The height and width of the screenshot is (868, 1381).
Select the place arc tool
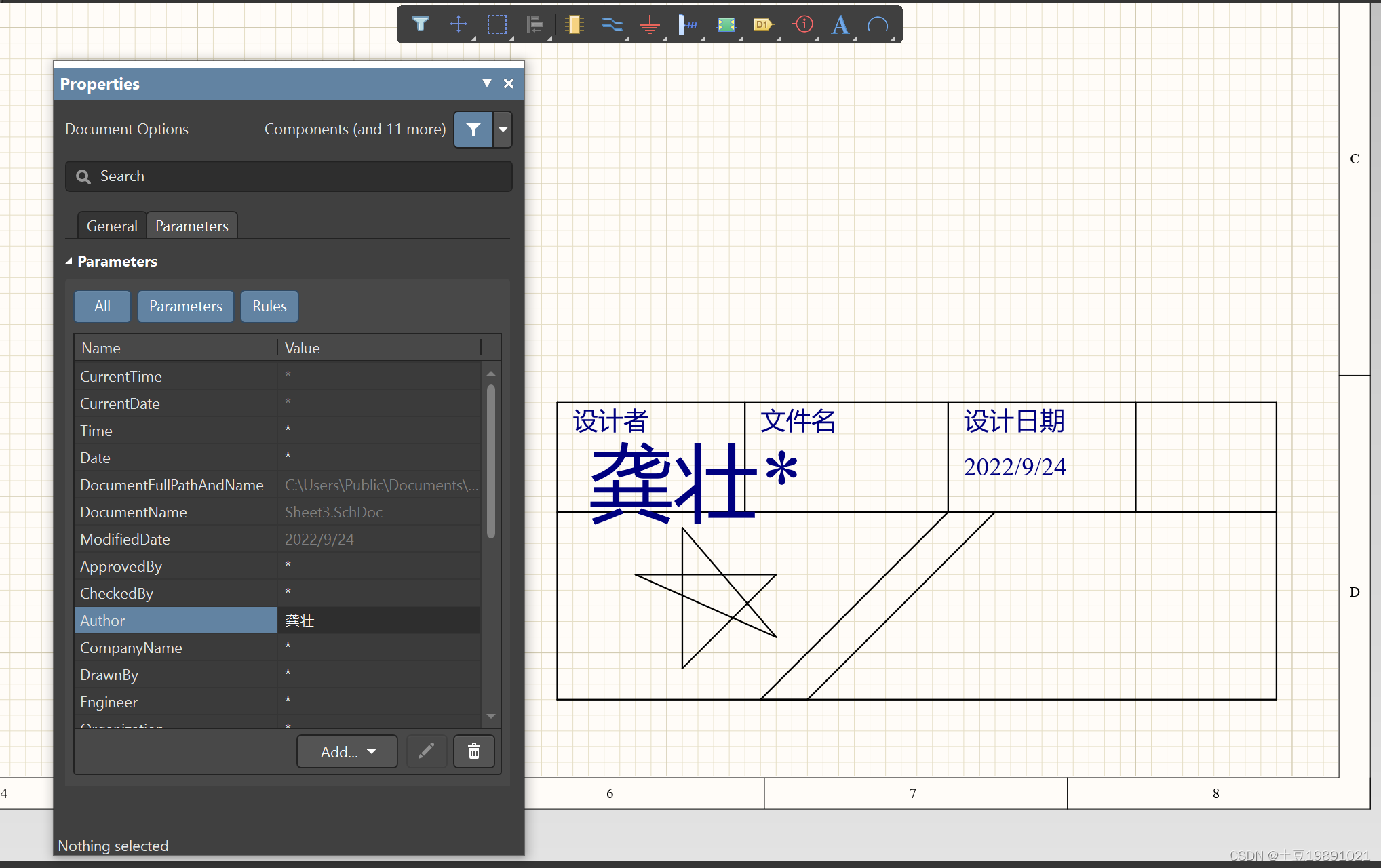coord(878,24)
